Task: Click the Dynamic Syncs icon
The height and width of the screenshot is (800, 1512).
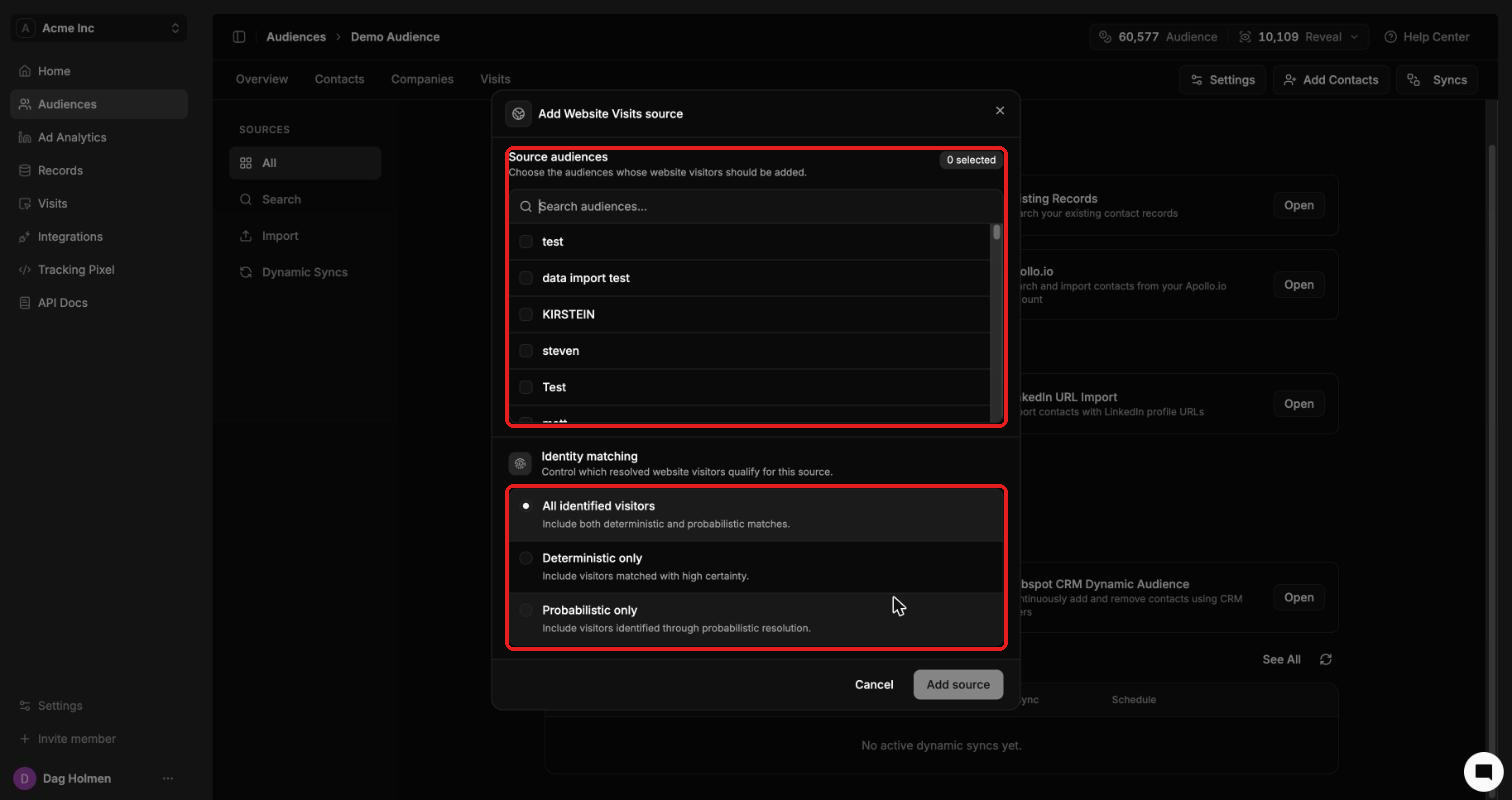Action: click(246, 272)
